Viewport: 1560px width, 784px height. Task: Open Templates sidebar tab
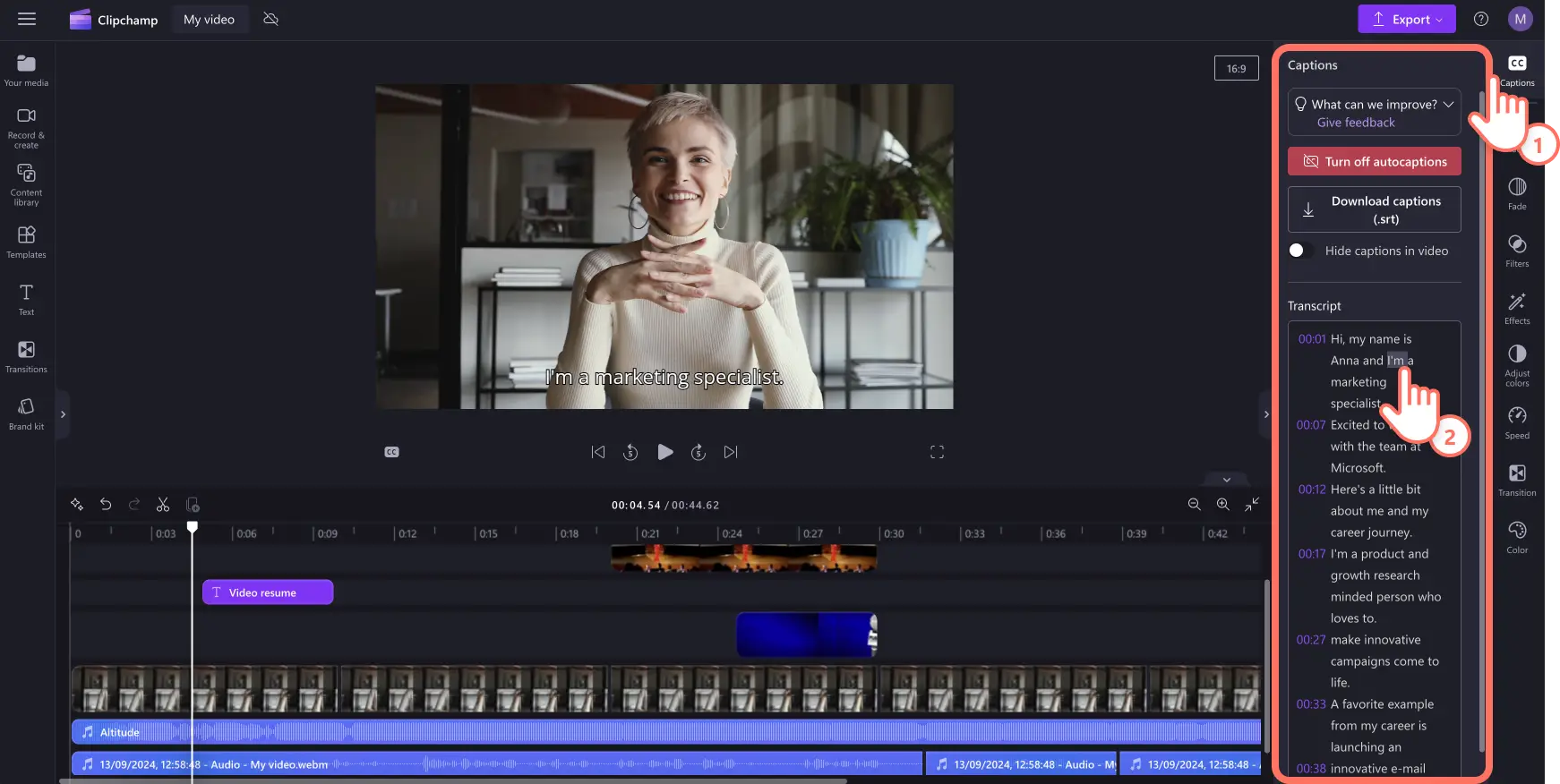[26, 243]
